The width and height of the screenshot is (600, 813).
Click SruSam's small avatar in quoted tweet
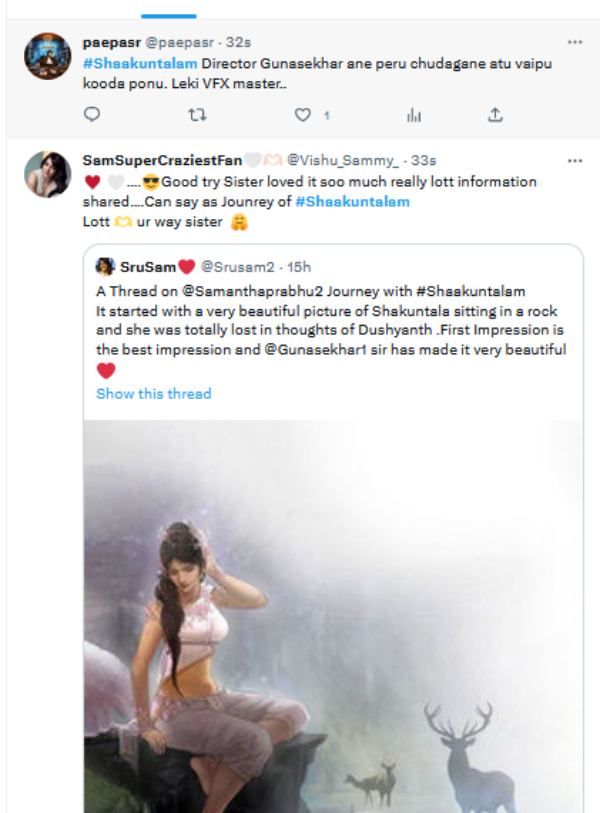tap(105, 266)
